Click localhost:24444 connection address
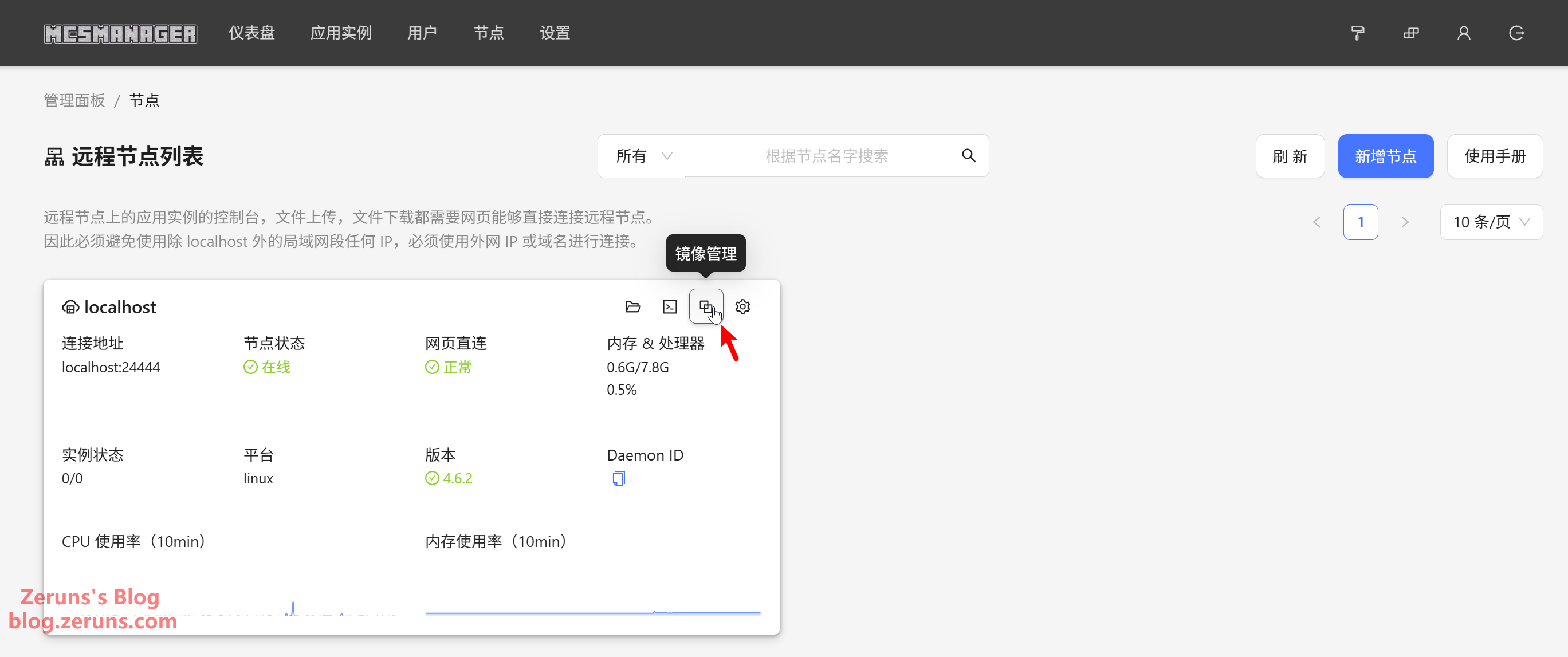Screen dimensions: 1568x657 pyautogui.click(x=111, y=367)
